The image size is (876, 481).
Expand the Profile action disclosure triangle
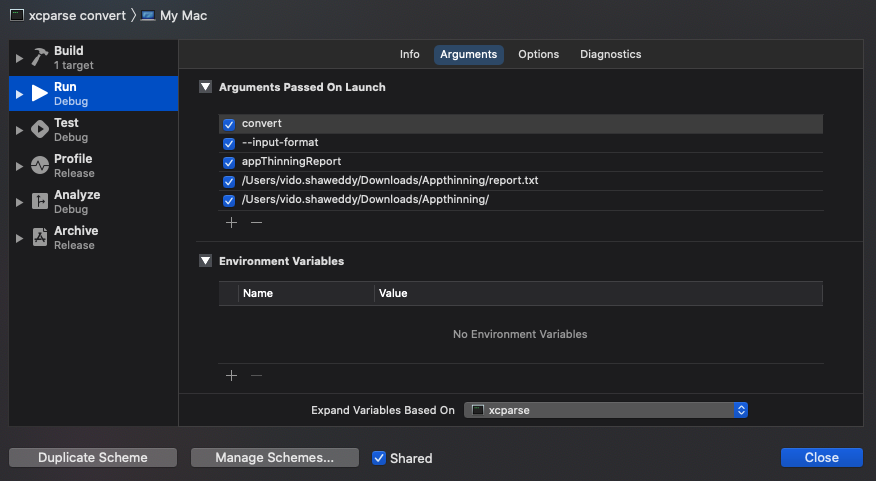[x=20, y=166]
